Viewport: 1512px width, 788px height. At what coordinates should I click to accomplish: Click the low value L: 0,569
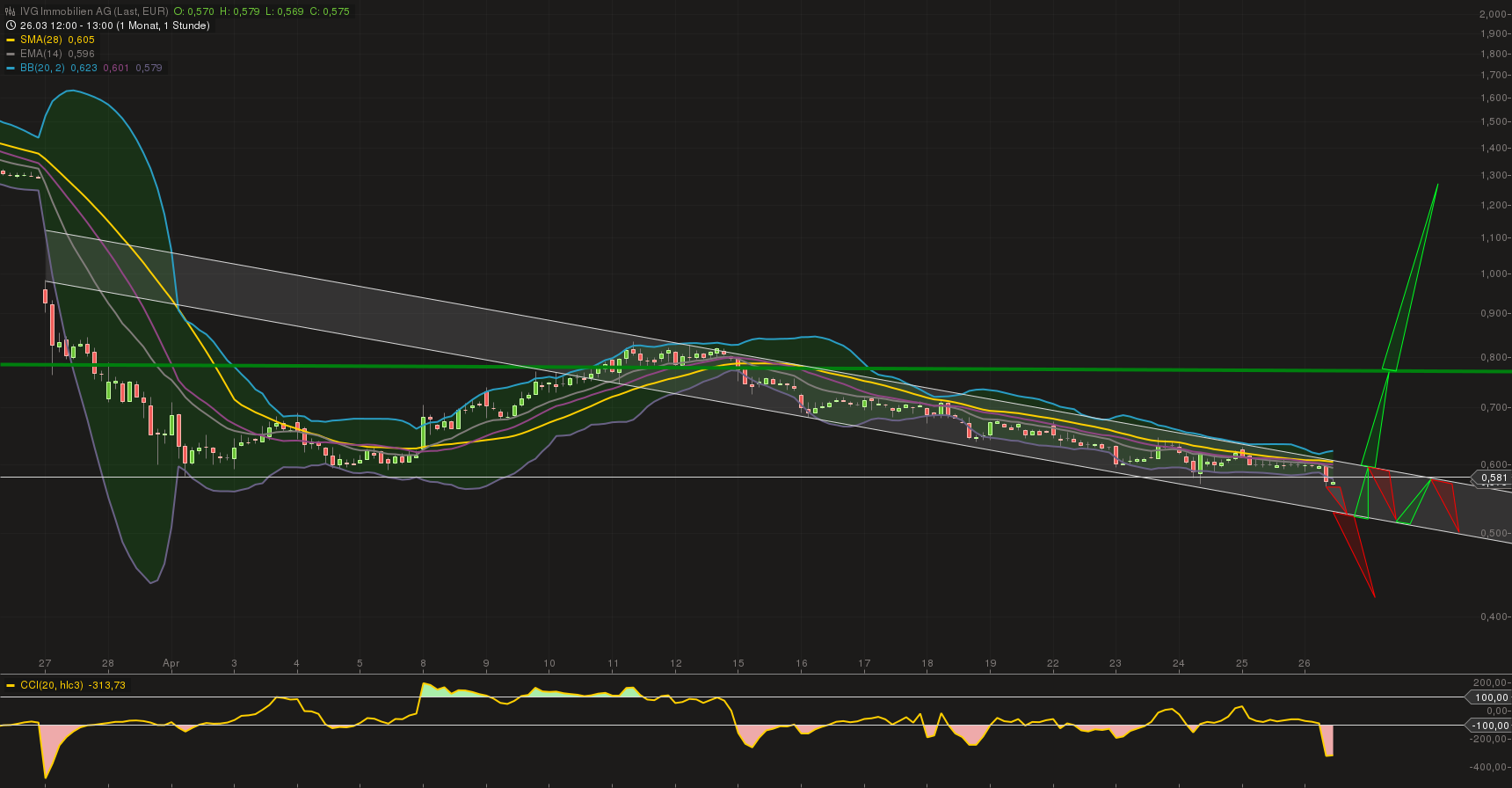(284, 11)
